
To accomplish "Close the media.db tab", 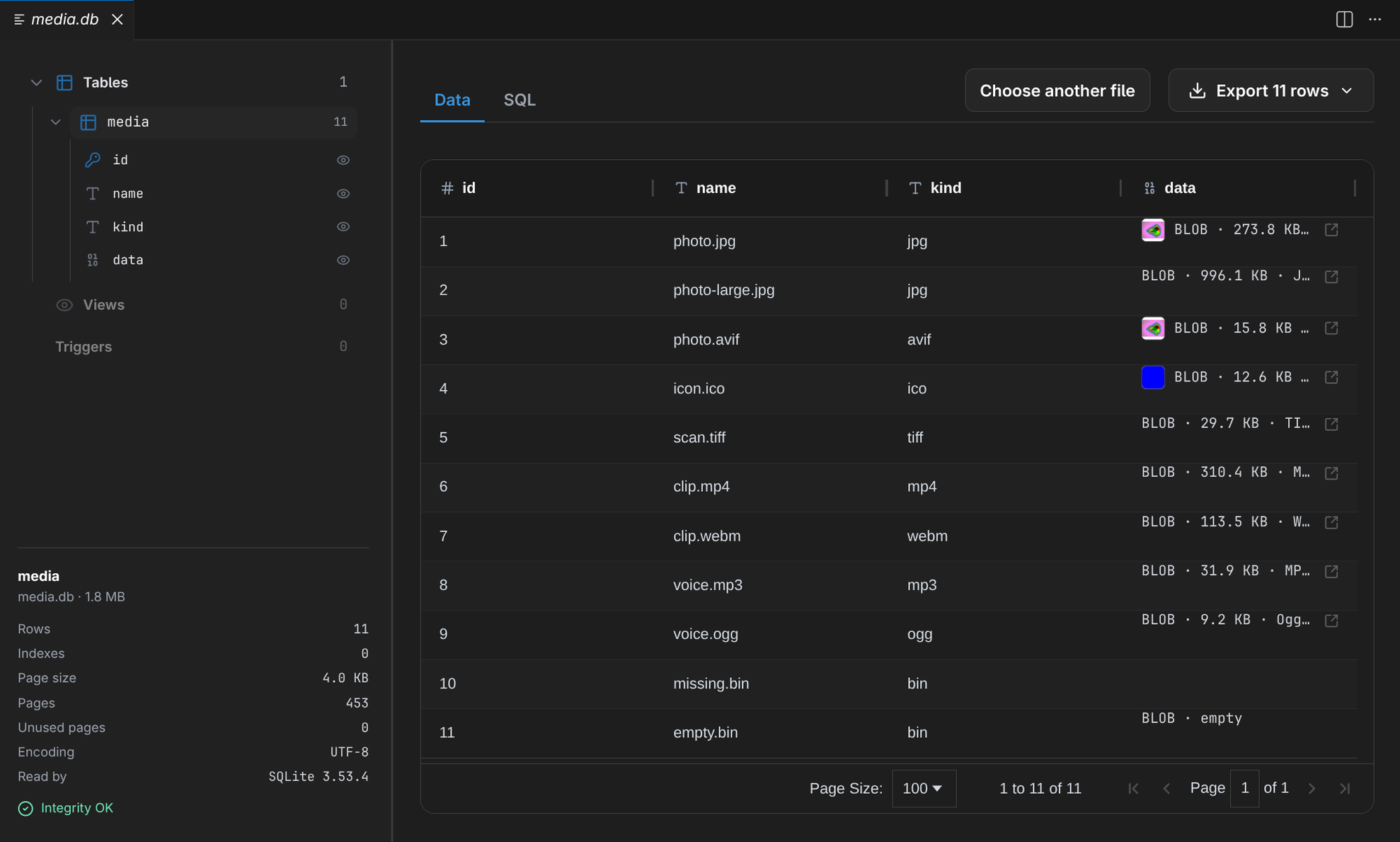I will (x=117, y=19).
